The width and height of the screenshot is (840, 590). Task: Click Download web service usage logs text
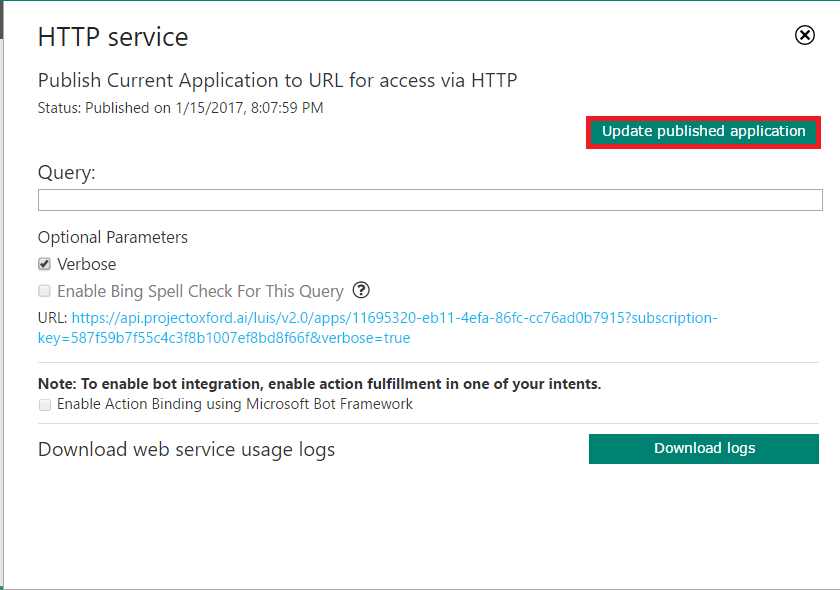tap(186, 449)
